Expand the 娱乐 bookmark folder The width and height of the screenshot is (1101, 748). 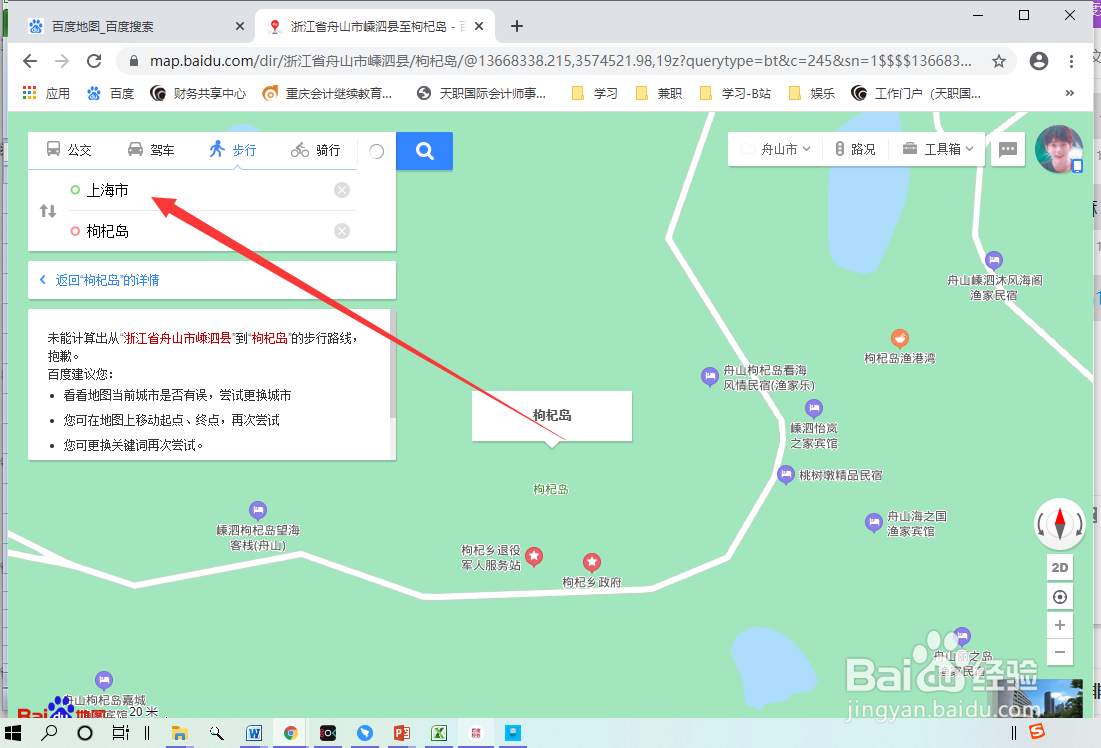pyautogui.click(x=812, y=93)
